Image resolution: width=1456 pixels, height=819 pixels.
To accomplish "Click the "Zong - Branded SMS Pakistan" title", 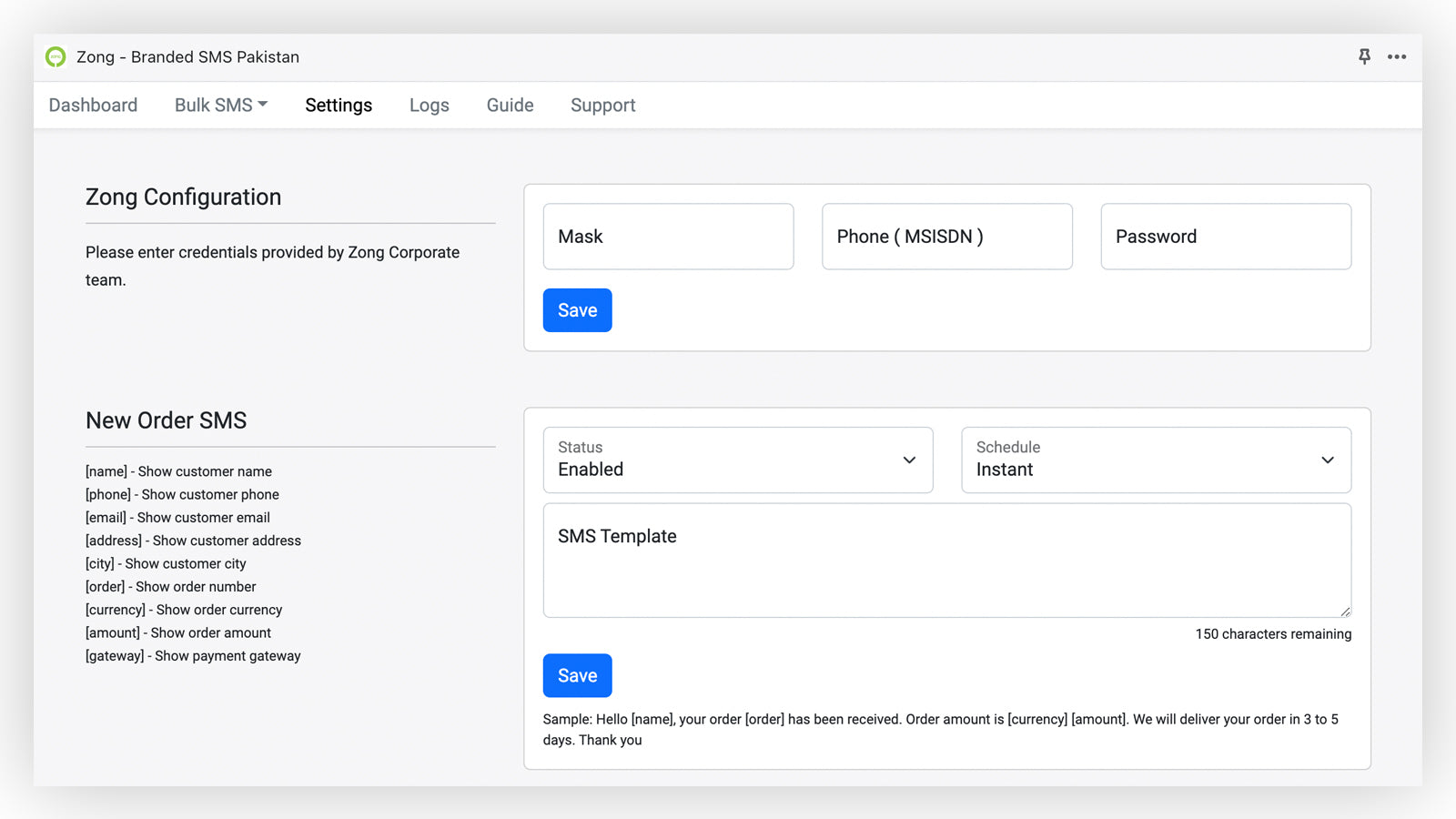I will coord(187,57).
